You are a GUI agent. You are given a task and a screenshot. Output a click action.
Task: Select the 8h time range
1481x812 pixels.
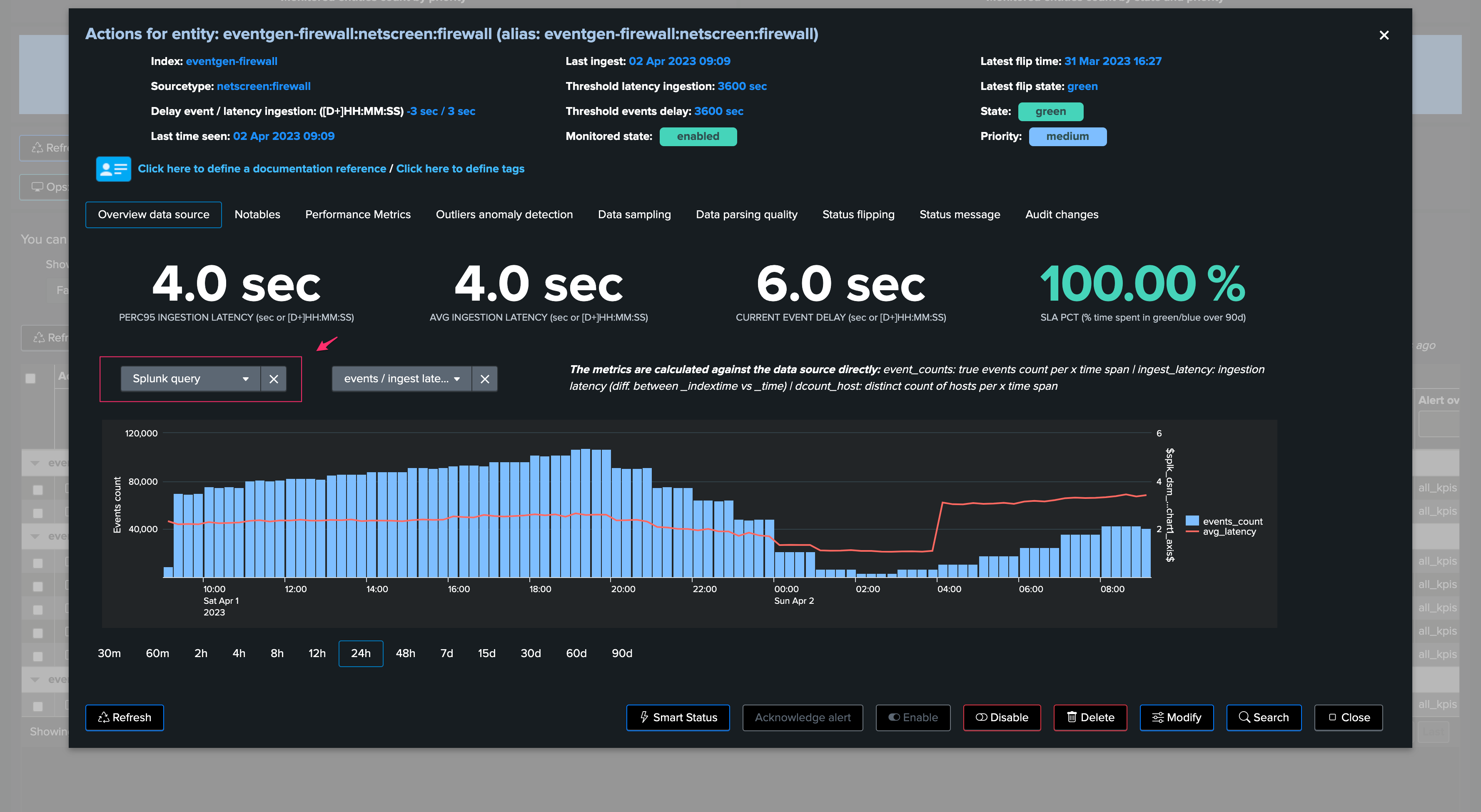click(x=277, y=653)
